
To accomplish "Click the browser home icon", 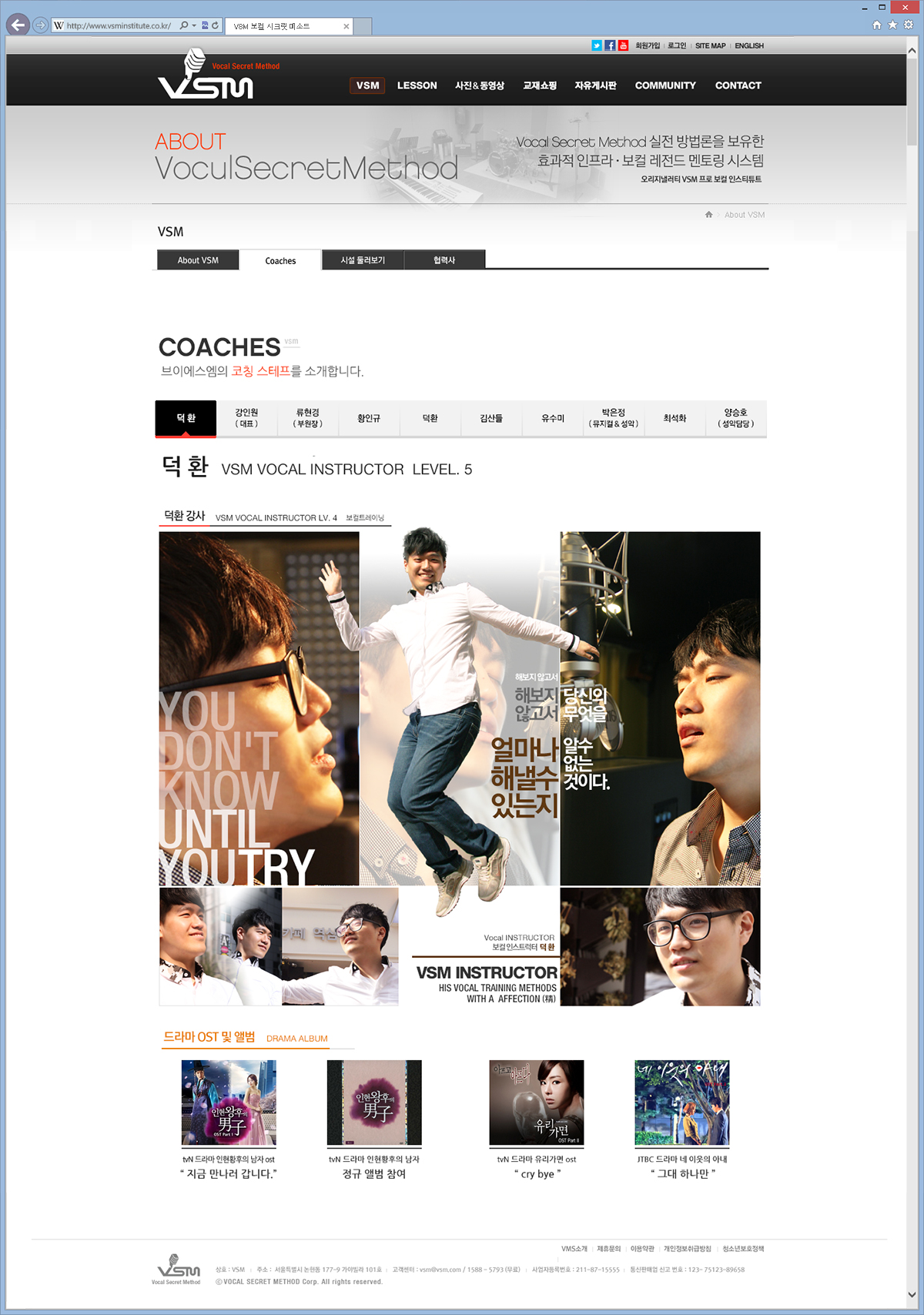I will coord(876,25).
